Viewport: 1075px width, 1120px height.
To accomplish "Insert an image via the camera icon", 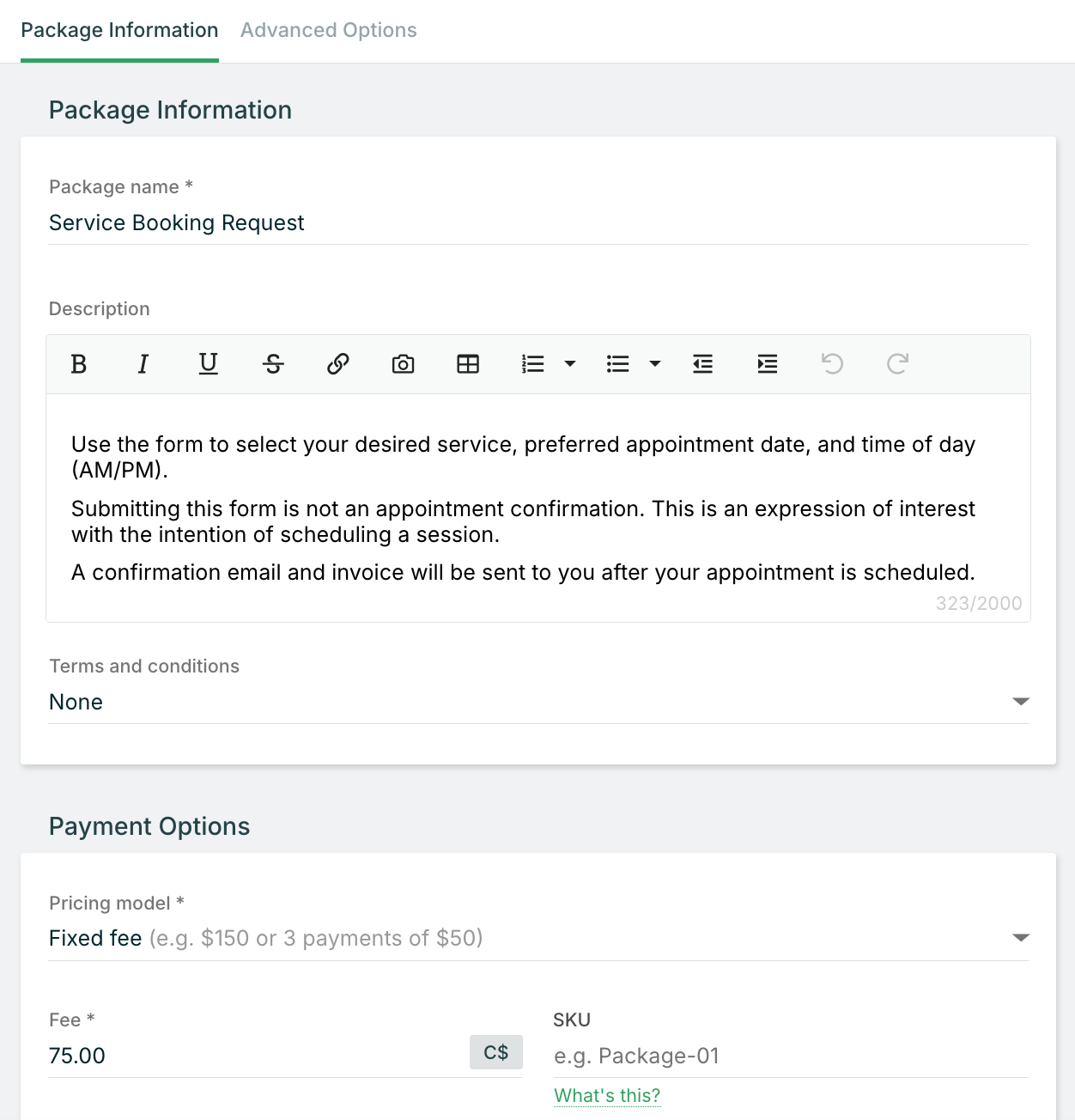I will [403, 364].
